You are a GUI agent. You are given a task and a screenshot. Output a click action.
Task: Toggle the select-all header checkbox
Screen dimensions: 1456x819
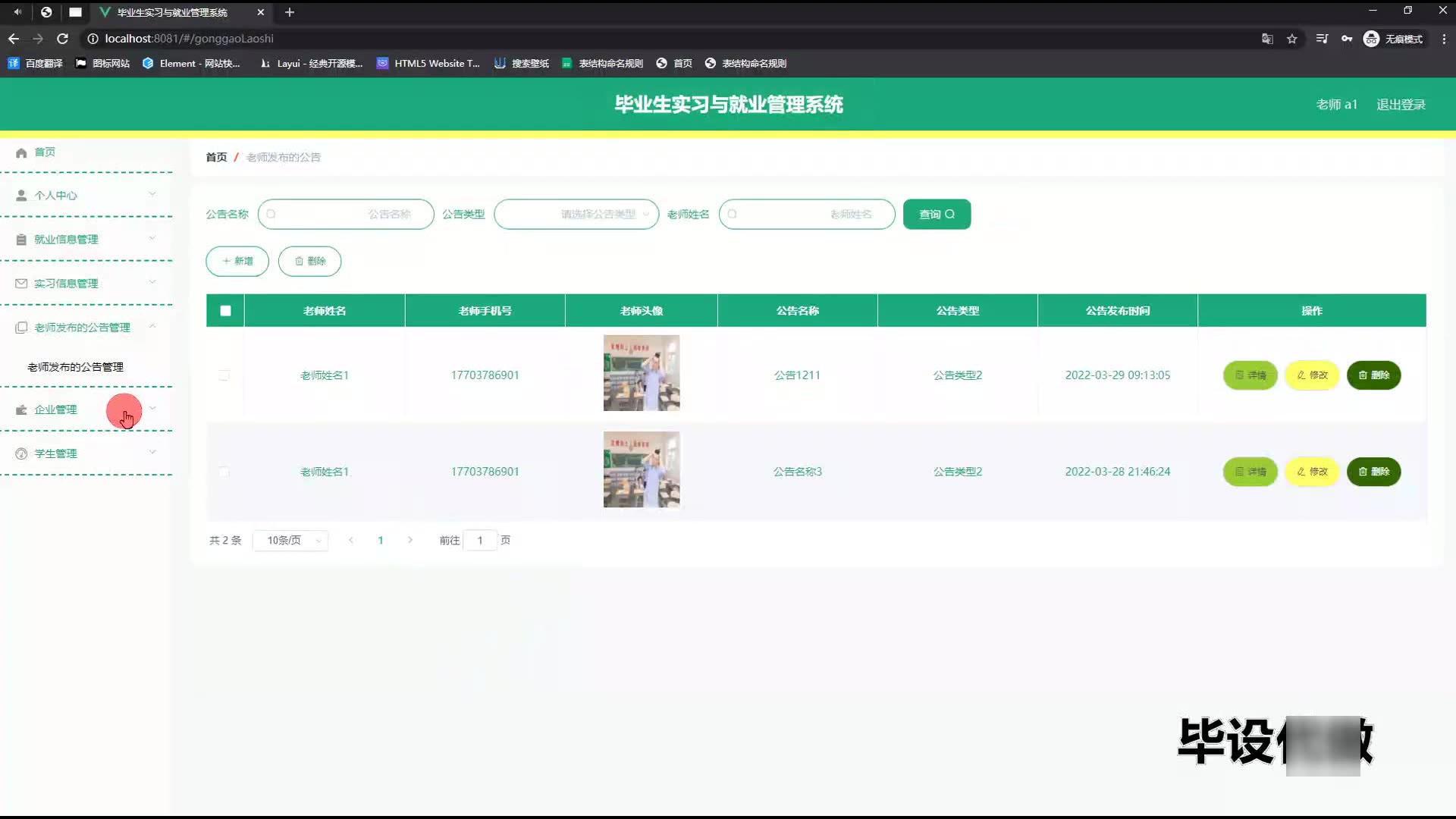[225, 311]
